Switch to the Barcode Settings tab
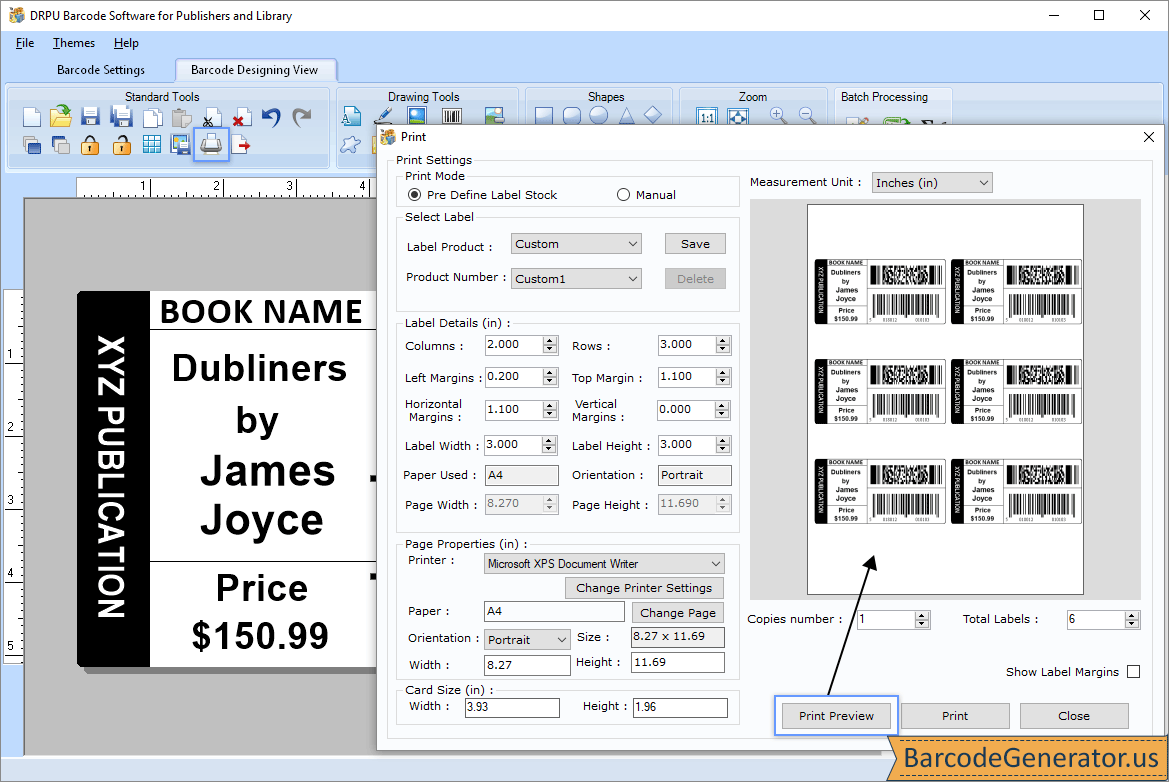This screenshot has height=782, width=1169. point(101,70)
